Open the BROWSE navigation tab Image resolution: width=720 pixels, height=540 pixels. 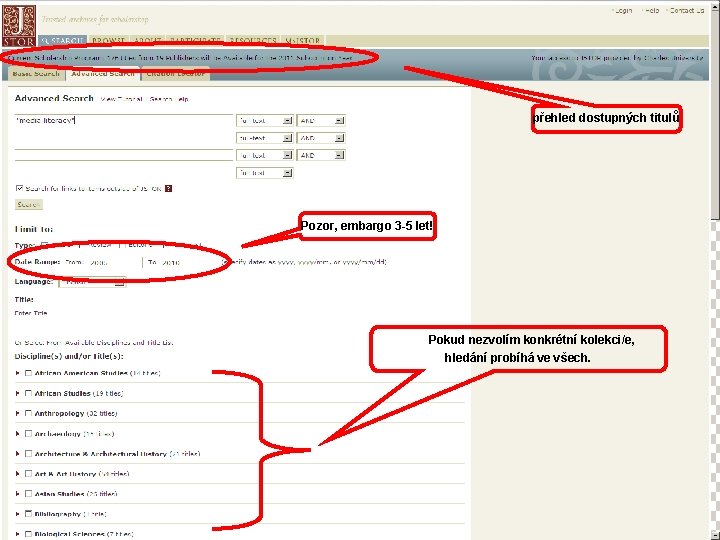[108, 40]
